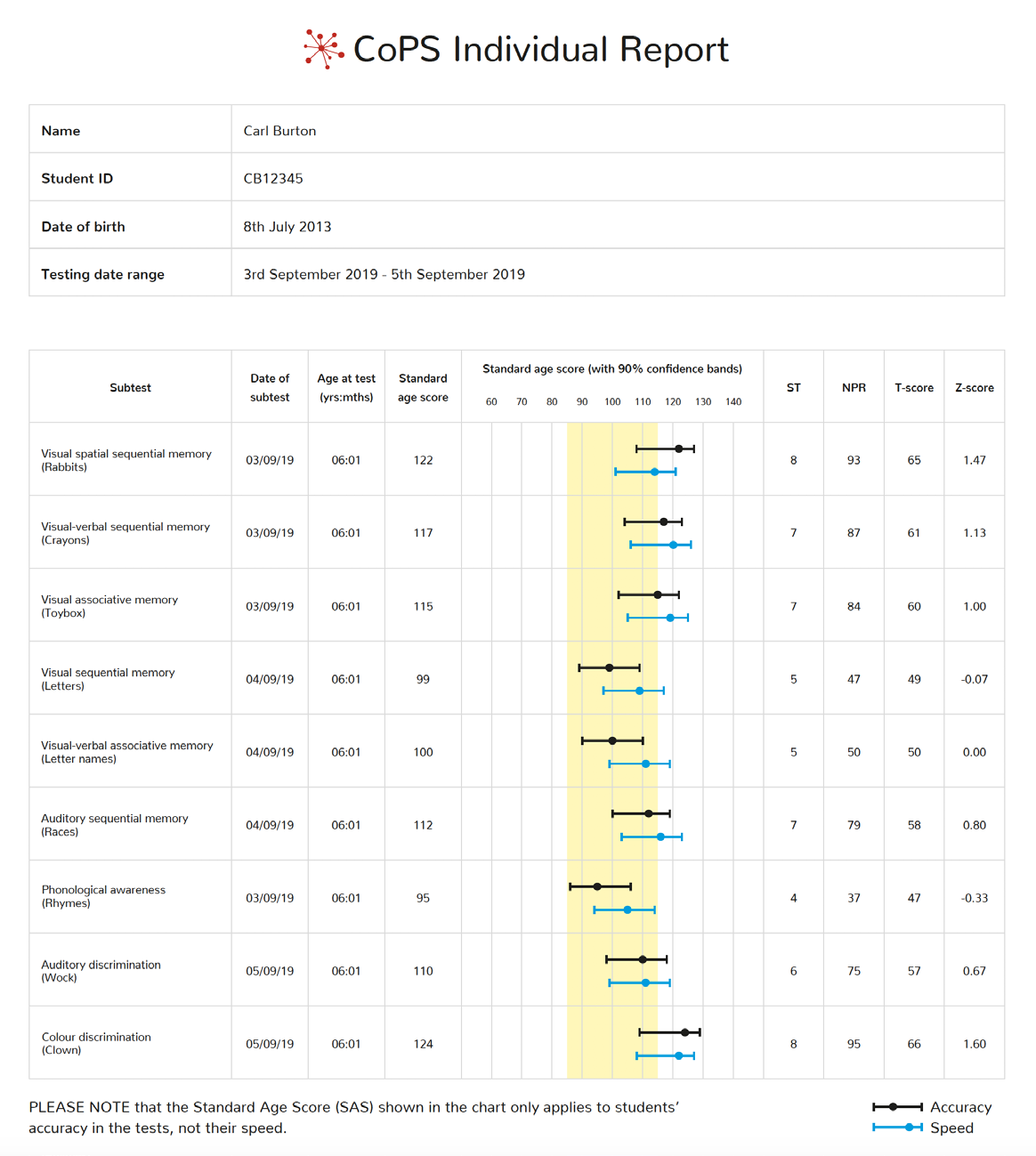Click standard age score 124 for Clown

tap(423, 1044)
